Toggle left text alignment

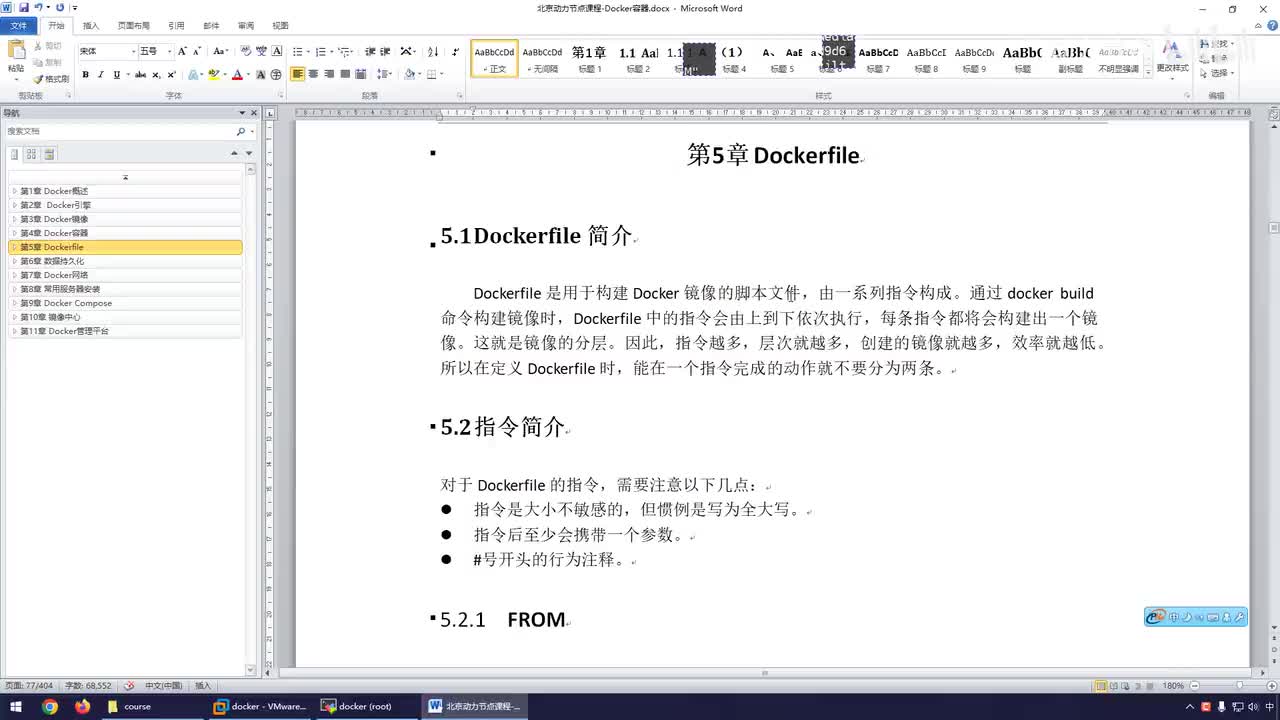(298, 75)
